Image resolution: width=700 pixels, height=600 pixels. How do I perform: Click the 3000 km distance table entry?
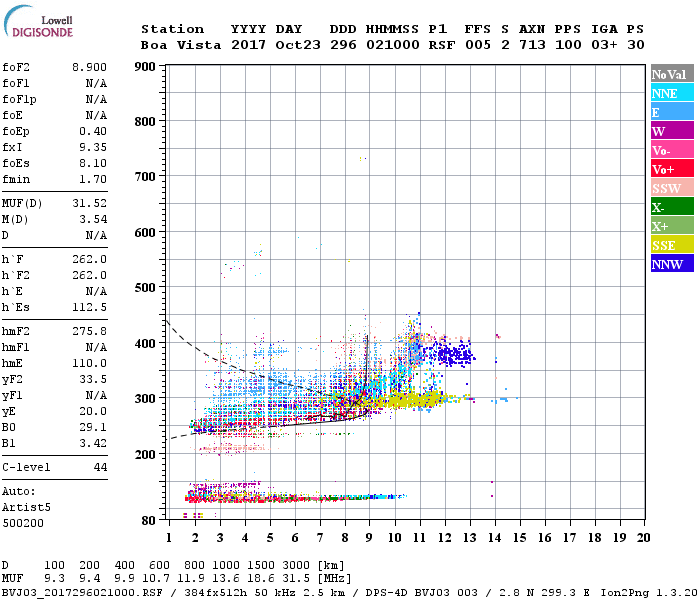[296, 566]
